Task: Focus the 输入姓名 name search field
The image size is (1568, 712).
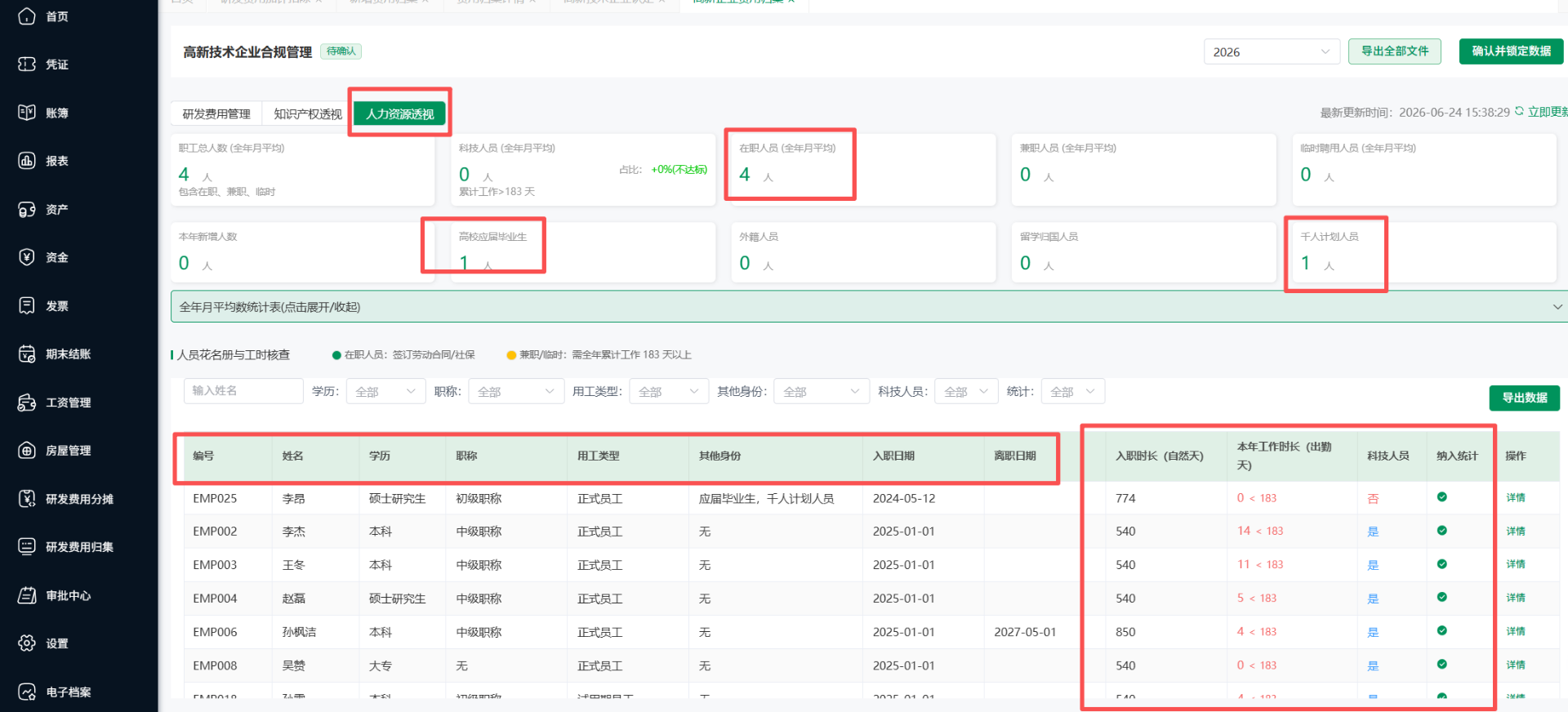Action: click(x=243, y=391)
